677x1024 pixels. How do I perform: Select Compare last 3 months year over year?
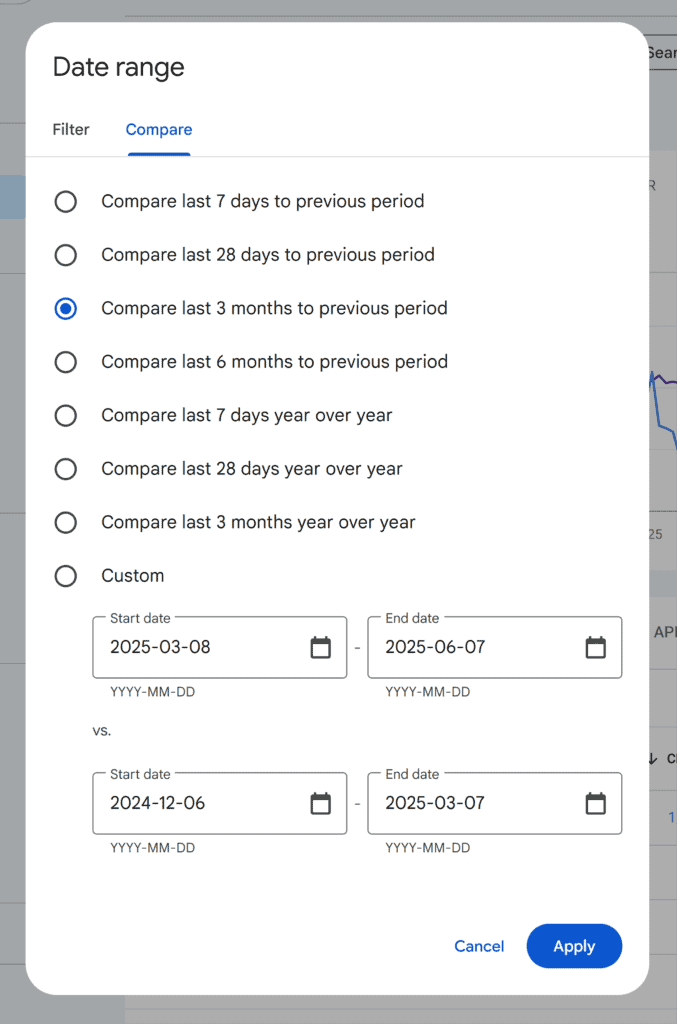(x=65, y=522)
